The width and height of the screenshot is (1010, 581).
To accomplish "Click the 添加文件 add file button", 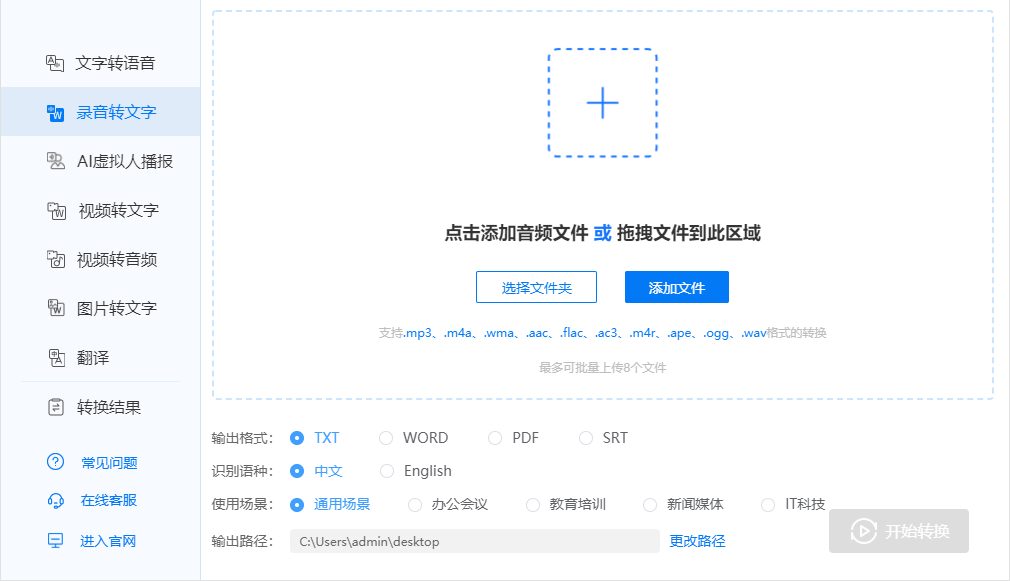I will 676,287.
